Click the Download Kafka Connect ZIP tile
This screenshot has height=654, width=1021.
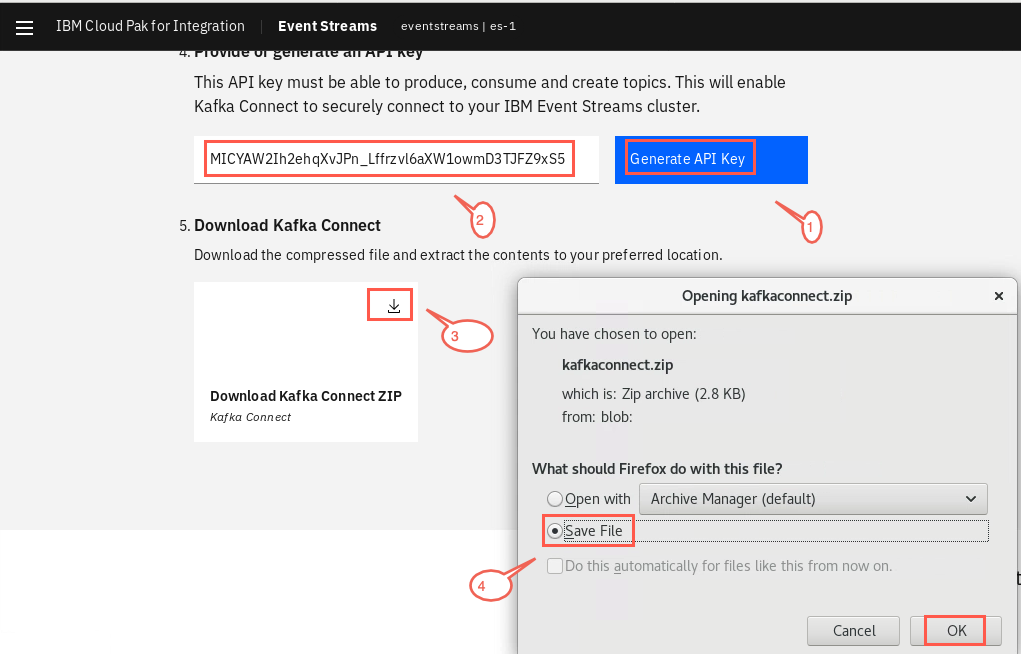point(306,362)
